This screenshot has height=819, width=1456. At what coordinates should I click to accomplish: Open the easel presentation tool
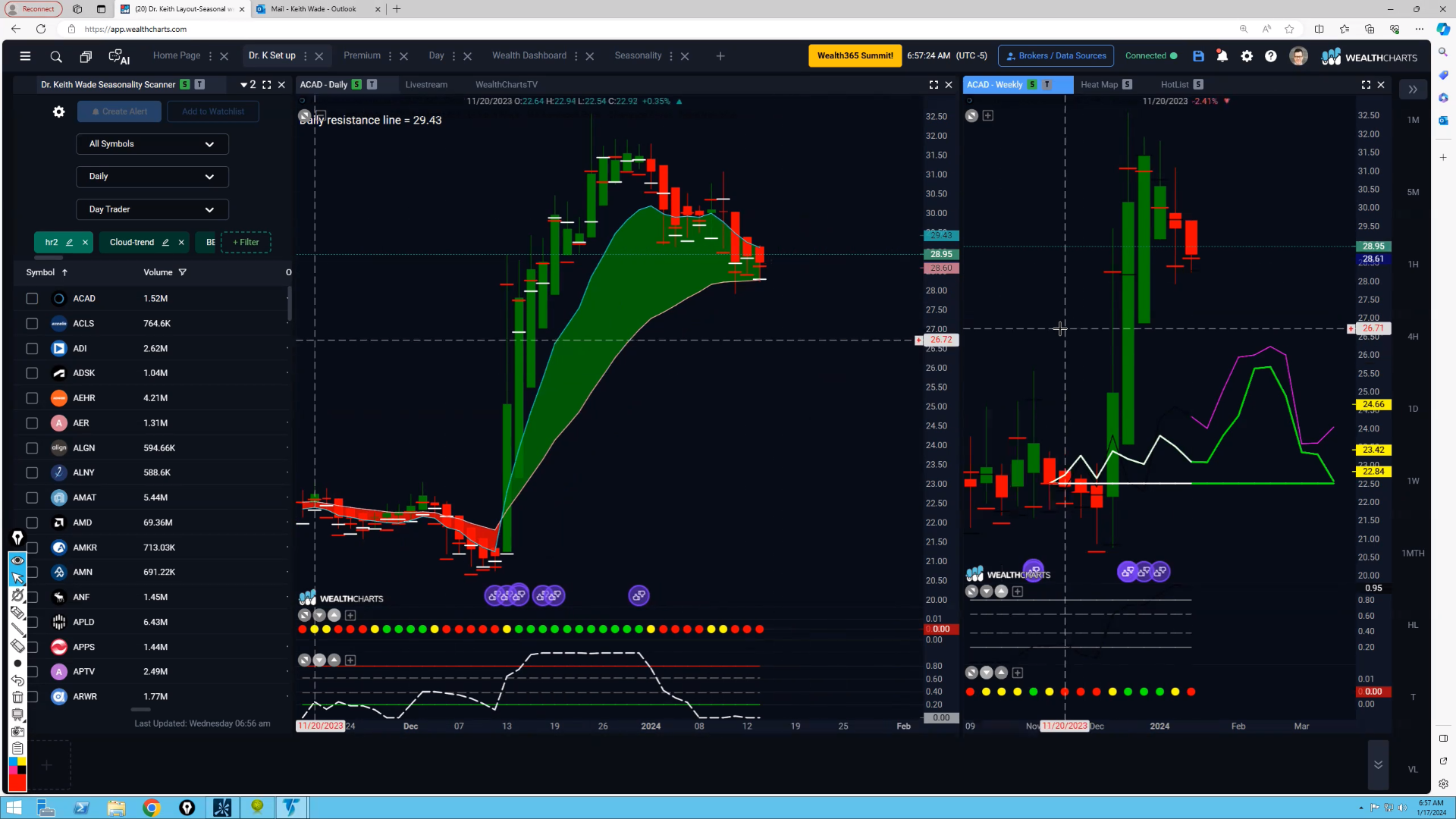pos(17,714)
